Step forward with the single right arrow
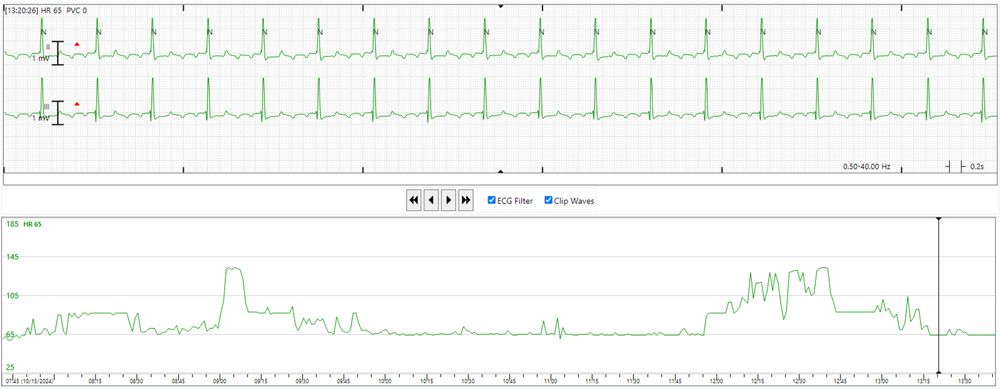This screenshot has height=389, width=1000. point(448,200)
